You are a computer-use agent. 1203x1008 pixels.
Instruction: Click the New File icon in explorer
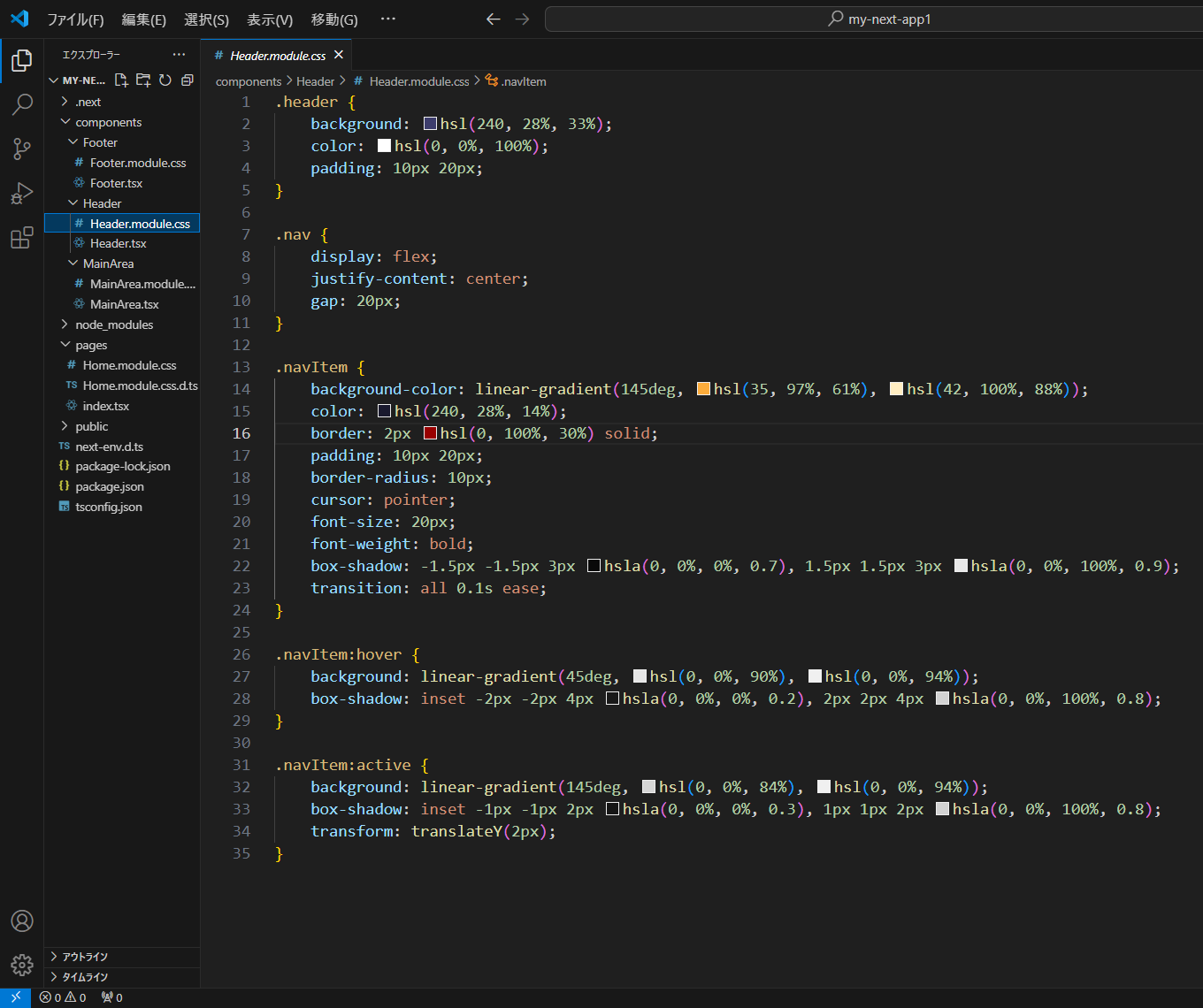click(x=121, y=80)
